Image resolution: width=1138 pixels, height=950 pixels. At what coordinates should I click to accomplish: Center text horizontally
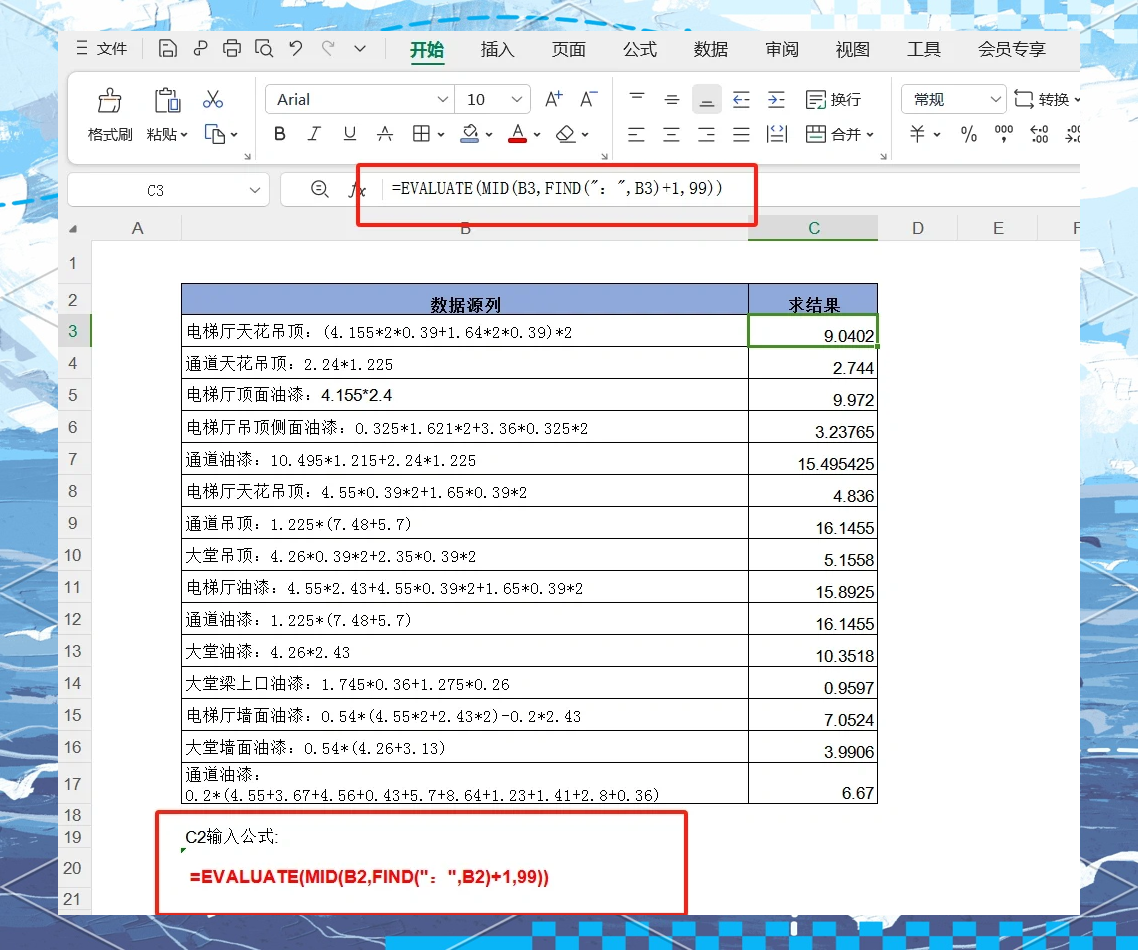671,134
